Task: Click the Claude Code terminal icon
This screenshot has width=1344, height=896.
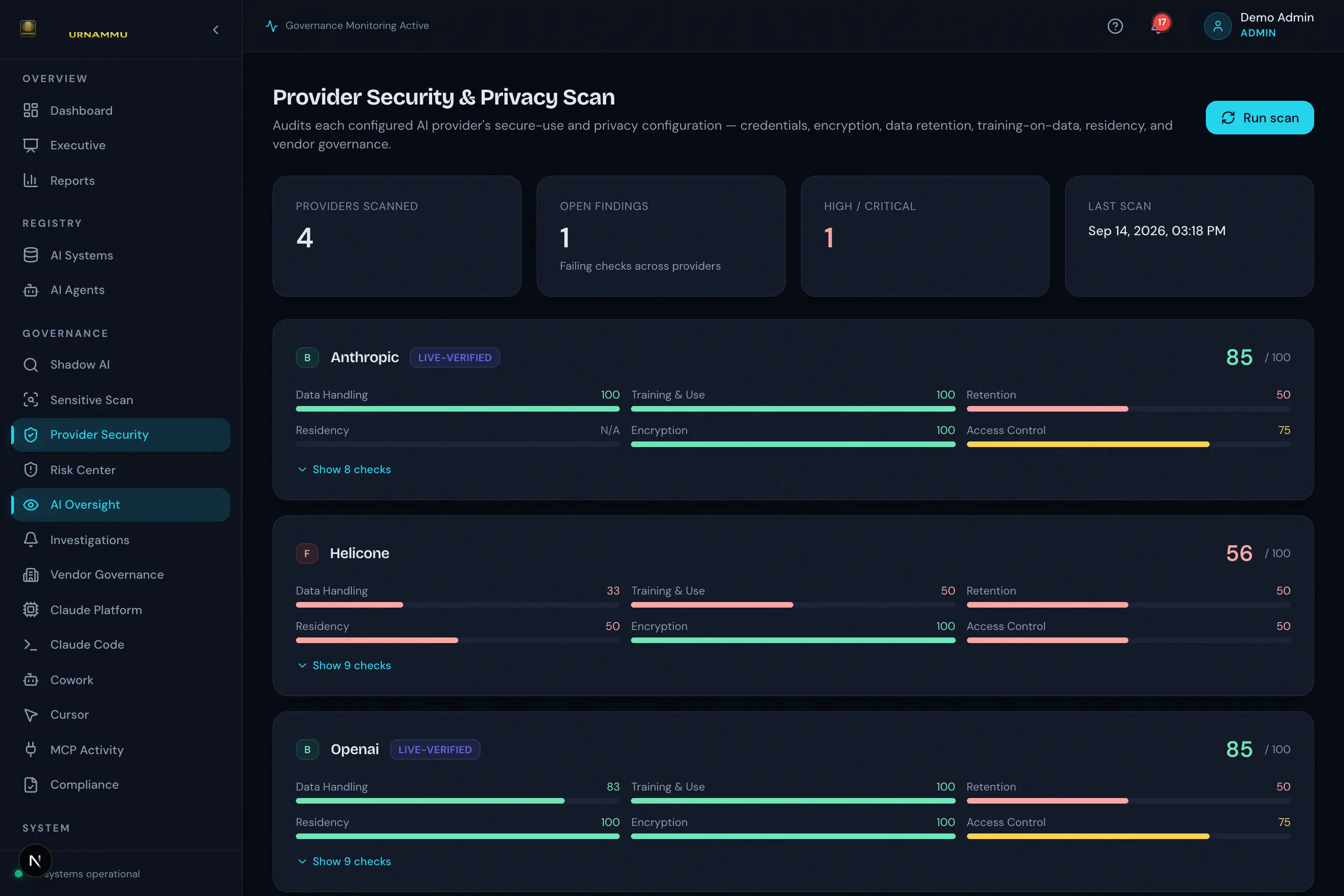Action: (x=31, y=644)
